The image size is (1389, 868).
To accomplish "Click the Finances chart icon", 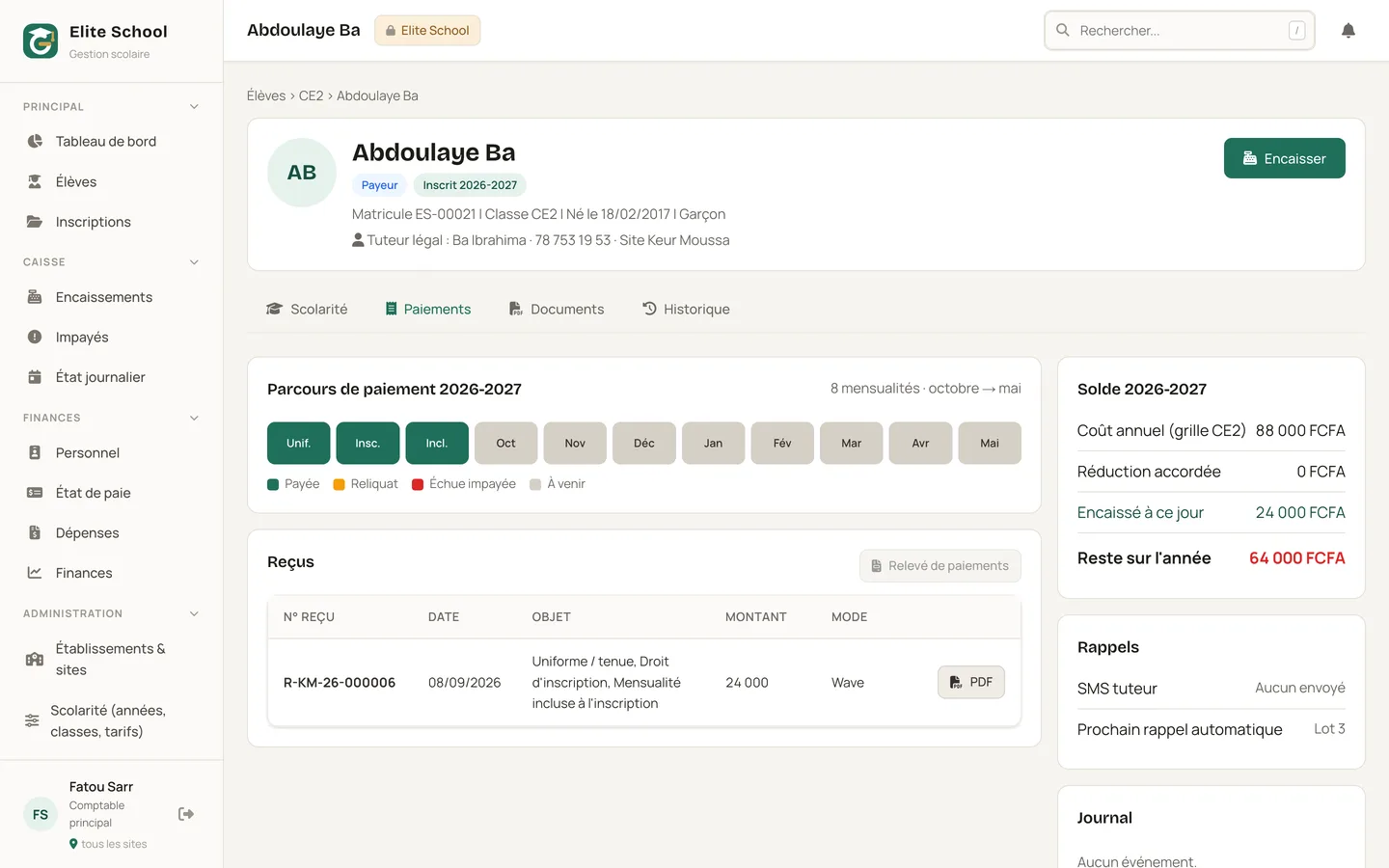I will (x=35, y=573).
